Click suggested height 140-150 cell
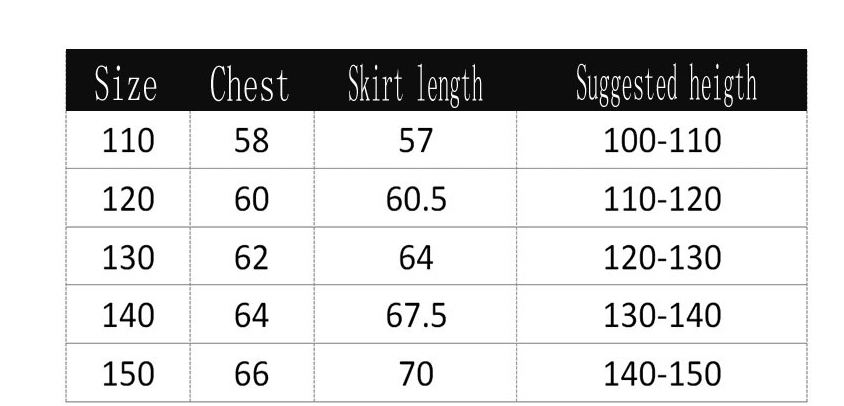844x406 pixels. pos(662,373)
